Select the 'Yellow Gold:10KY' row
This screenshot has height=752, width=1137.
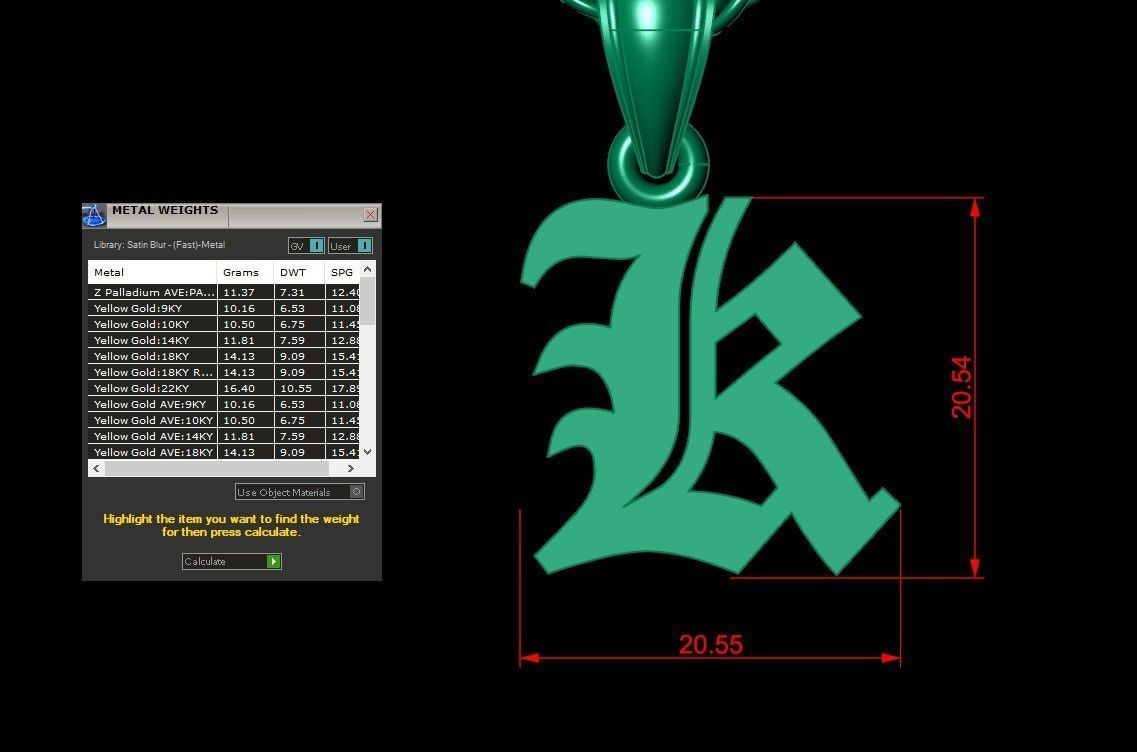223,324
